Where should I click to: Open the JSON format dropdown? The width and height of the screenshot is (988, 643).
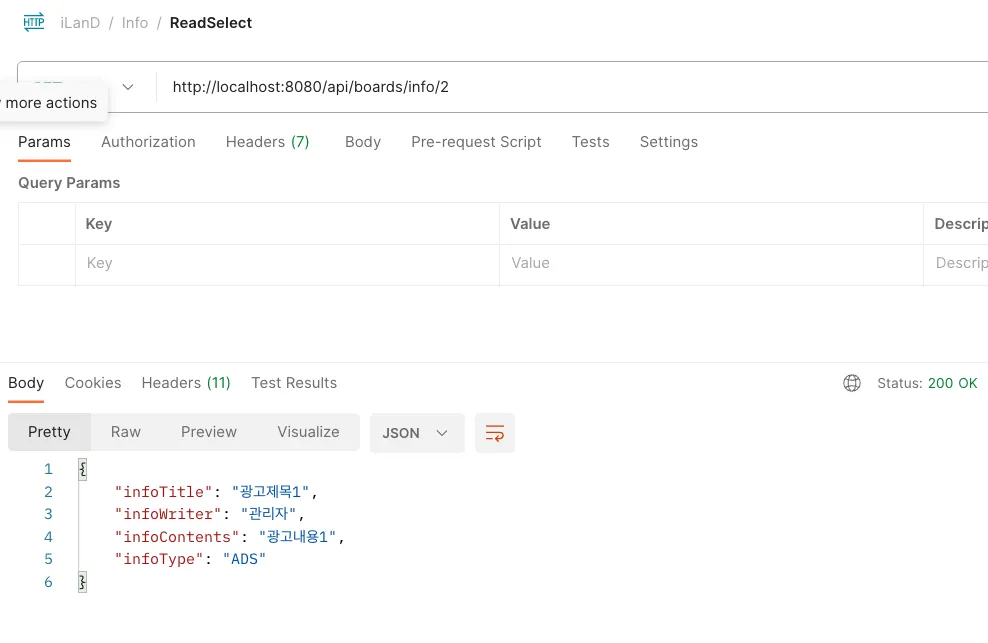[x=416, y=433]
